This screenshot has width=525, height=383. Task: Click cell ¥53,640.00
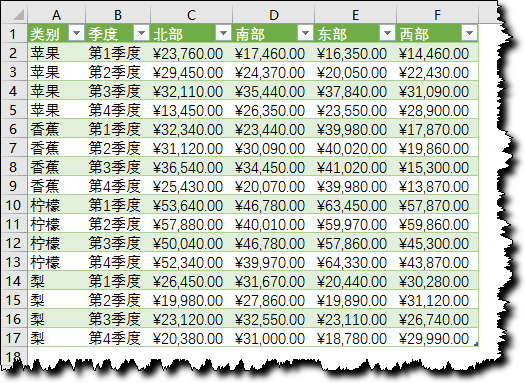[191, 205]
